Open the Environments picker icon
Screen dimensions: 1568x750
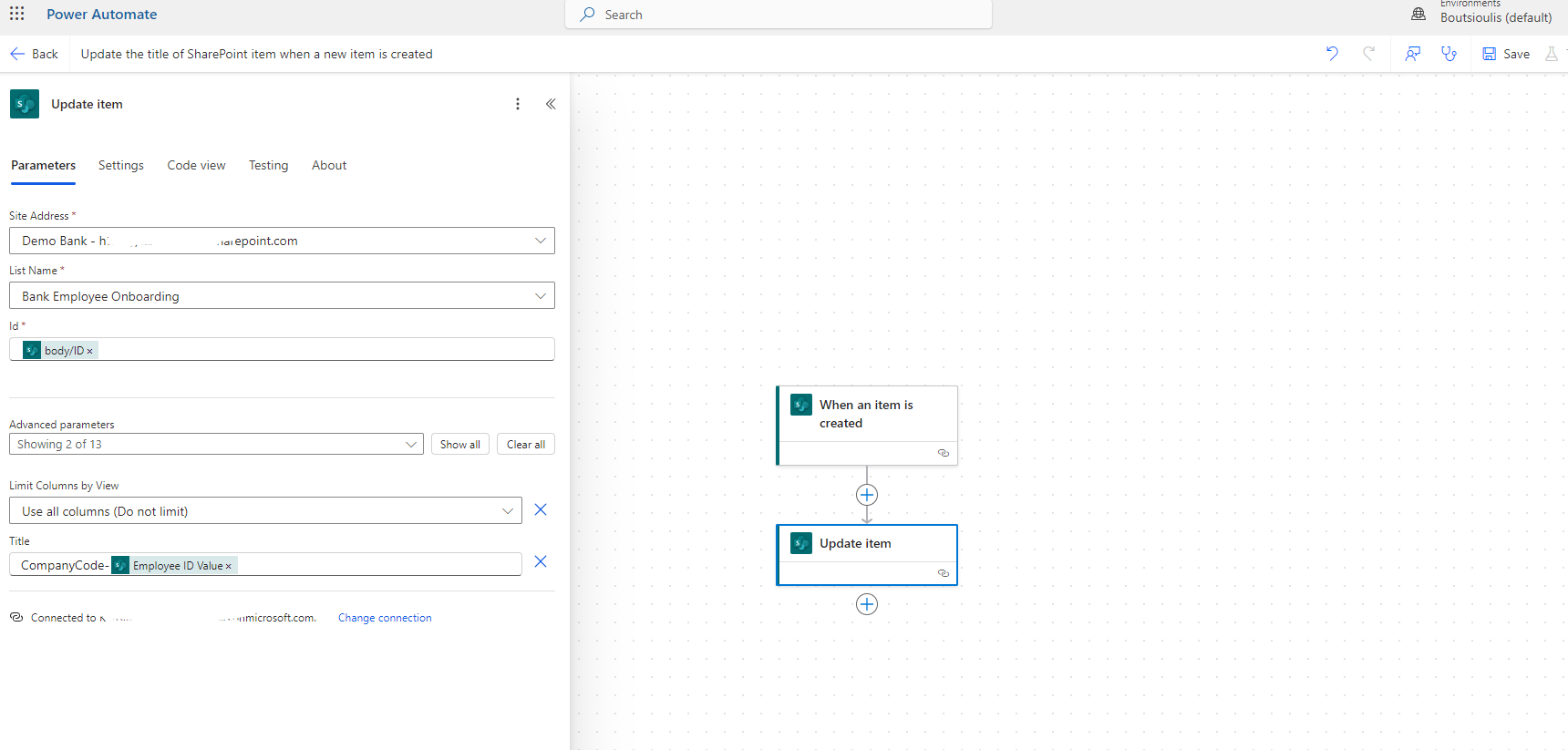pyautogui.click(x=1418, y=14)
